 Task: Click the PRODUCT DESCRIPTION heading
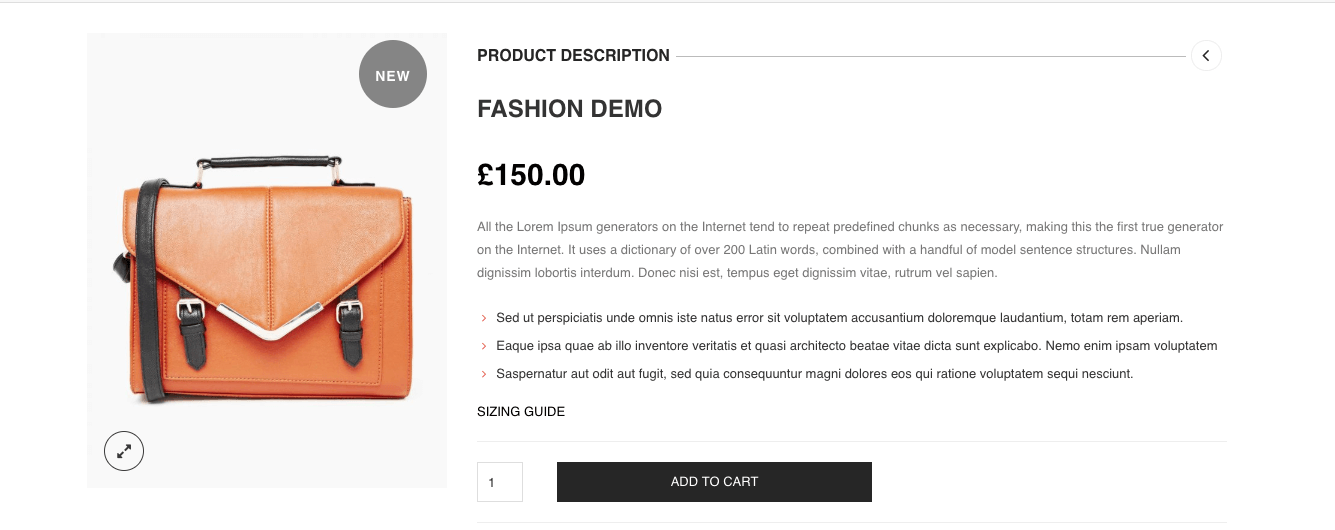573,56
